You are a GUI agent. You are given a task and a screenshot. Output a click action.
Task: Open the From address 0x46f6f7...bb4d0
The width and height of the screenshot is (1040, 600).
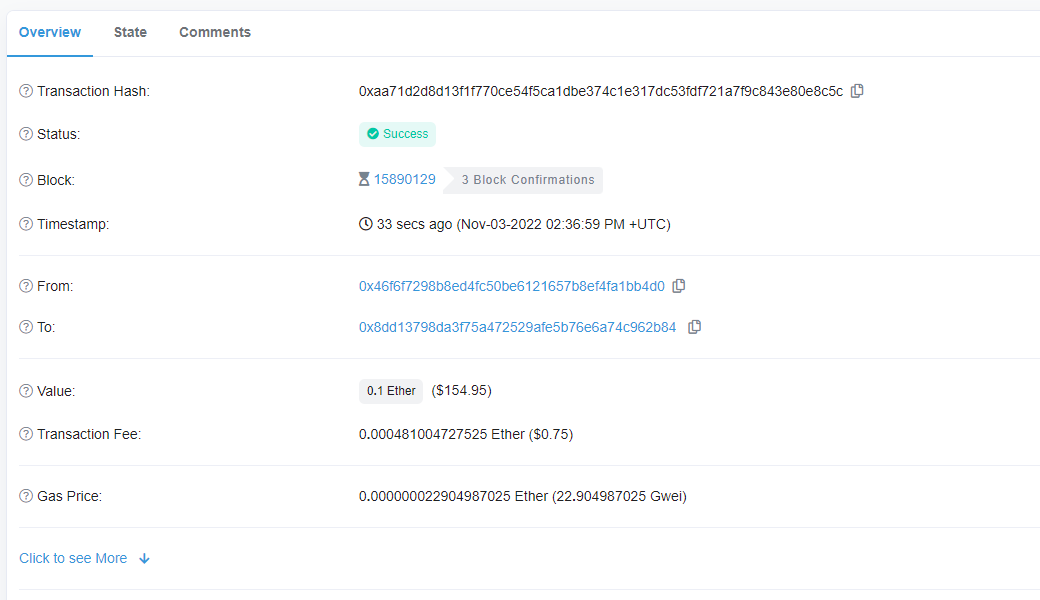[511, 286]
